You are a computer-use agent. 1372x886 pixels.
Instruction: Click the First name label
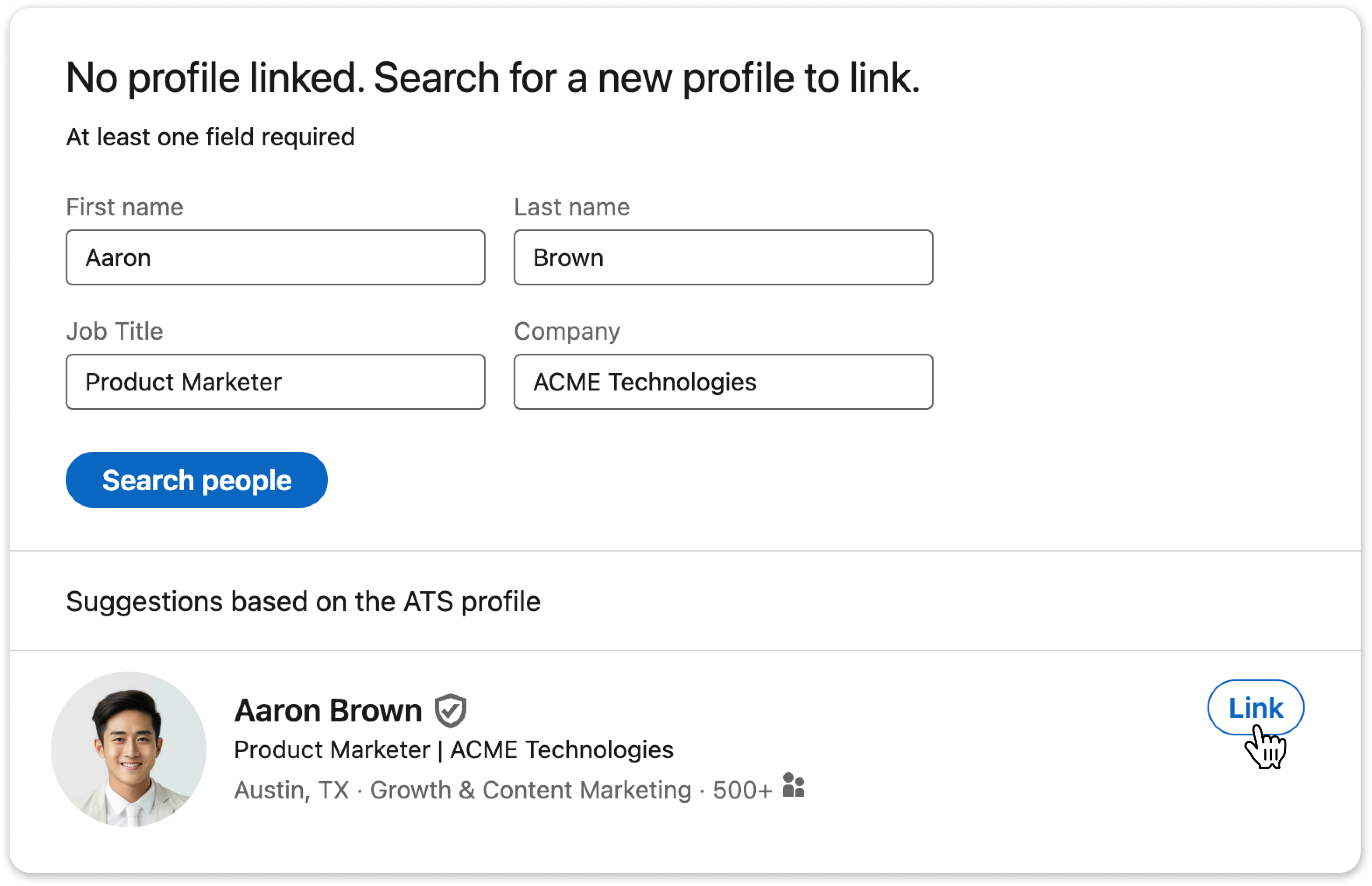coord(125,207)
